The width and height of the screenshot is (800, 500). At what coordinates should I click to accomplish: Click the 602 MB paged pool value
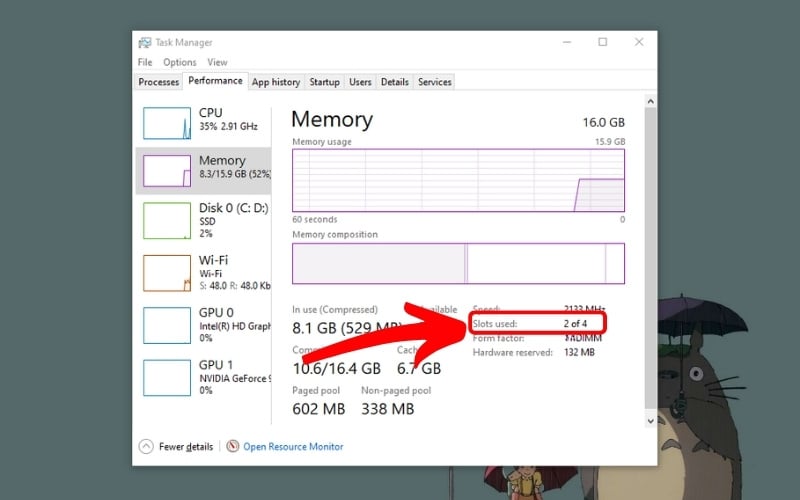click(x=319, y=409)
